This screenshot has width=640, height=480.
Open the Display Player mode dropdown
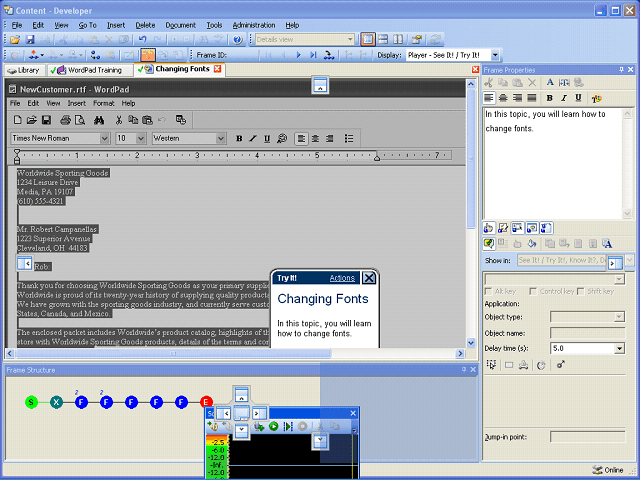[495, 55]
